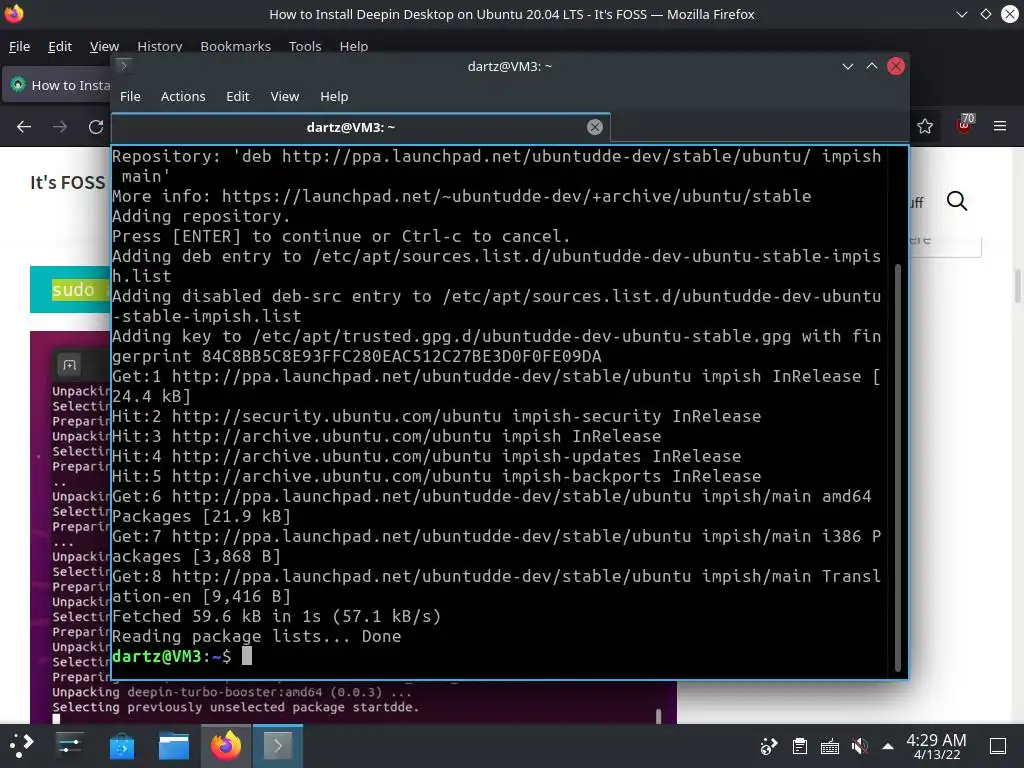The image size is (1024, 768).
Task: Close the dartz@VM3 terminal tab
Action: click(x=594, y=127)
